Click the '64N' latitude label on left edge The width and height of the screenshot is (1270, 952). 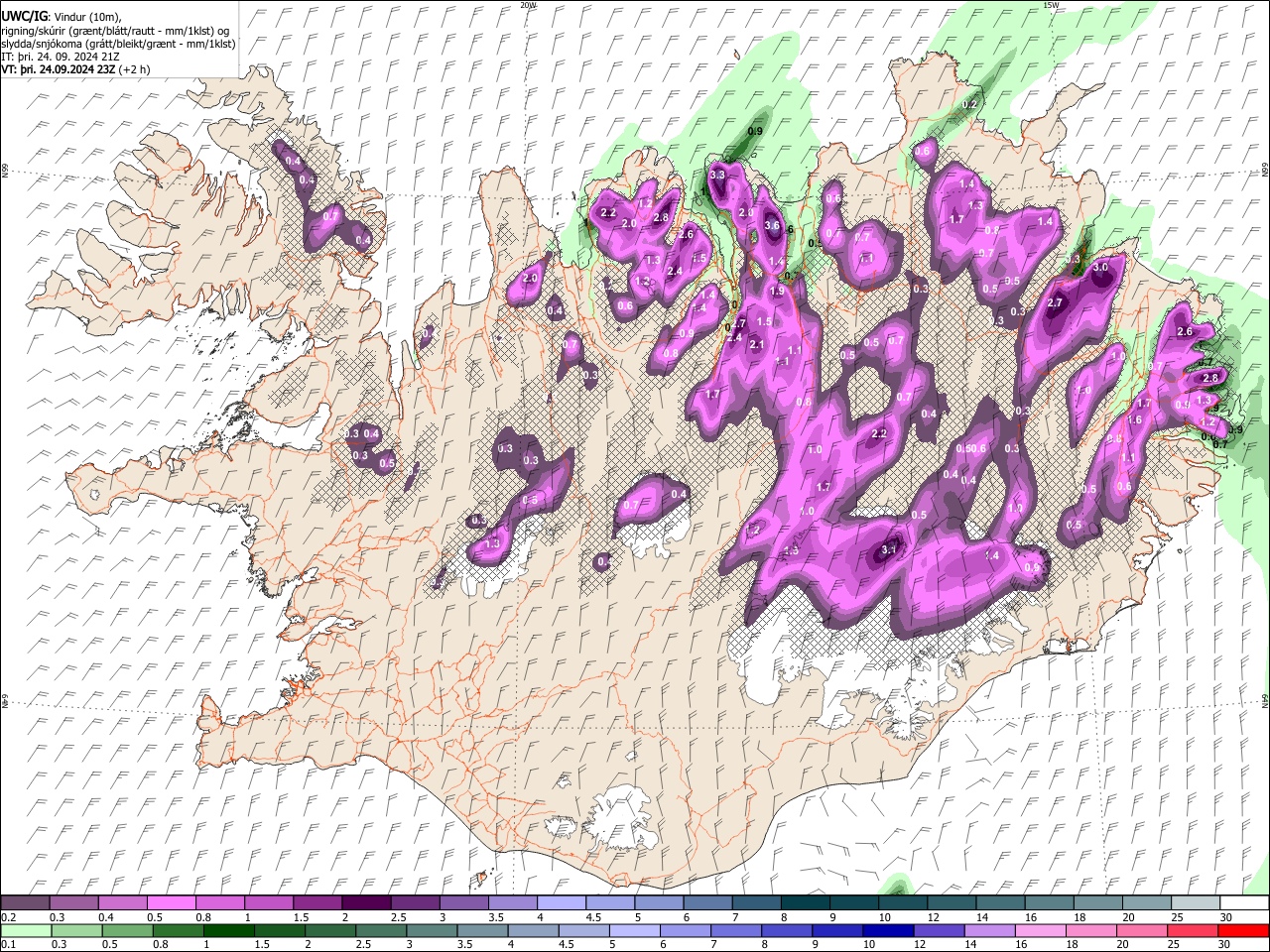5,701
